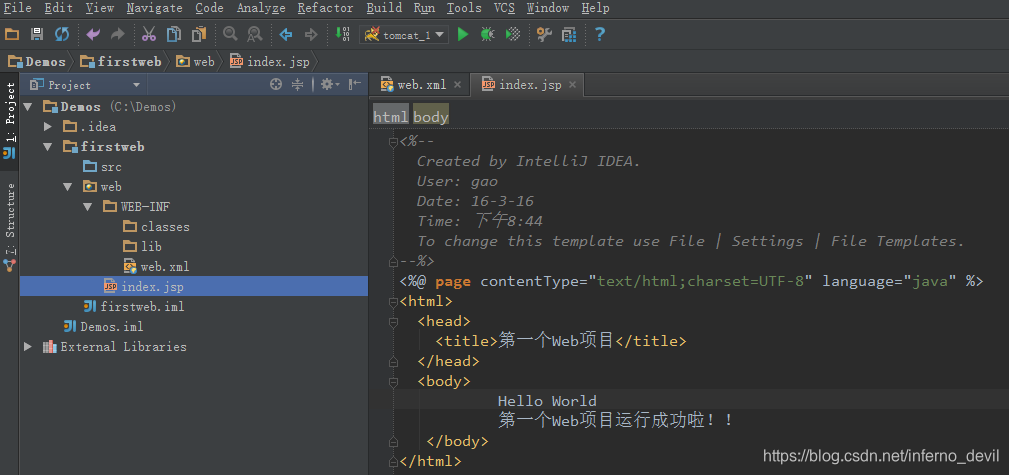Open the Refactor menu
The width and height of the screenshot is (1009, 475).
click(x=326, y=8)
